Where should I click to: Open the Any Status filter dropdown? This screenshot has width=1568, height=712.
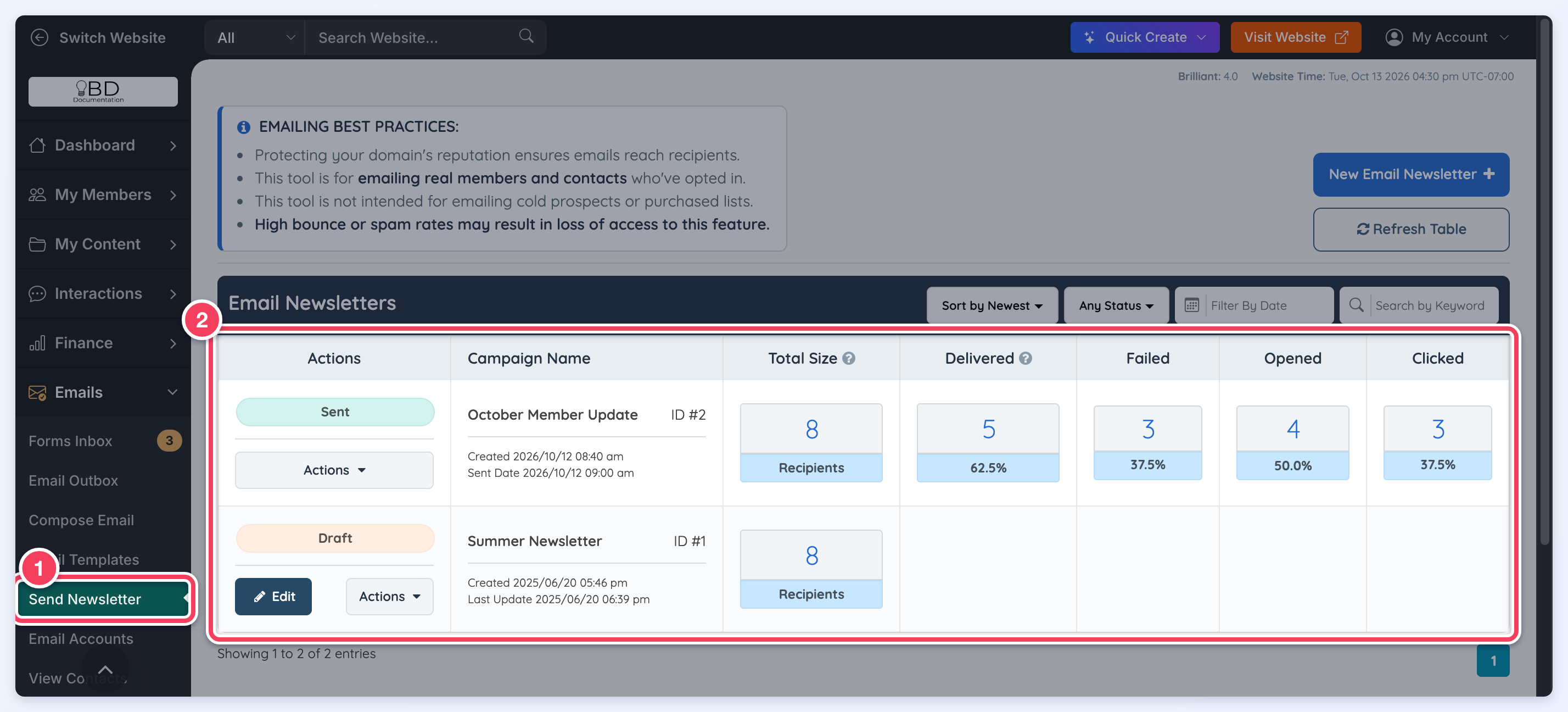coord(1116,305)
